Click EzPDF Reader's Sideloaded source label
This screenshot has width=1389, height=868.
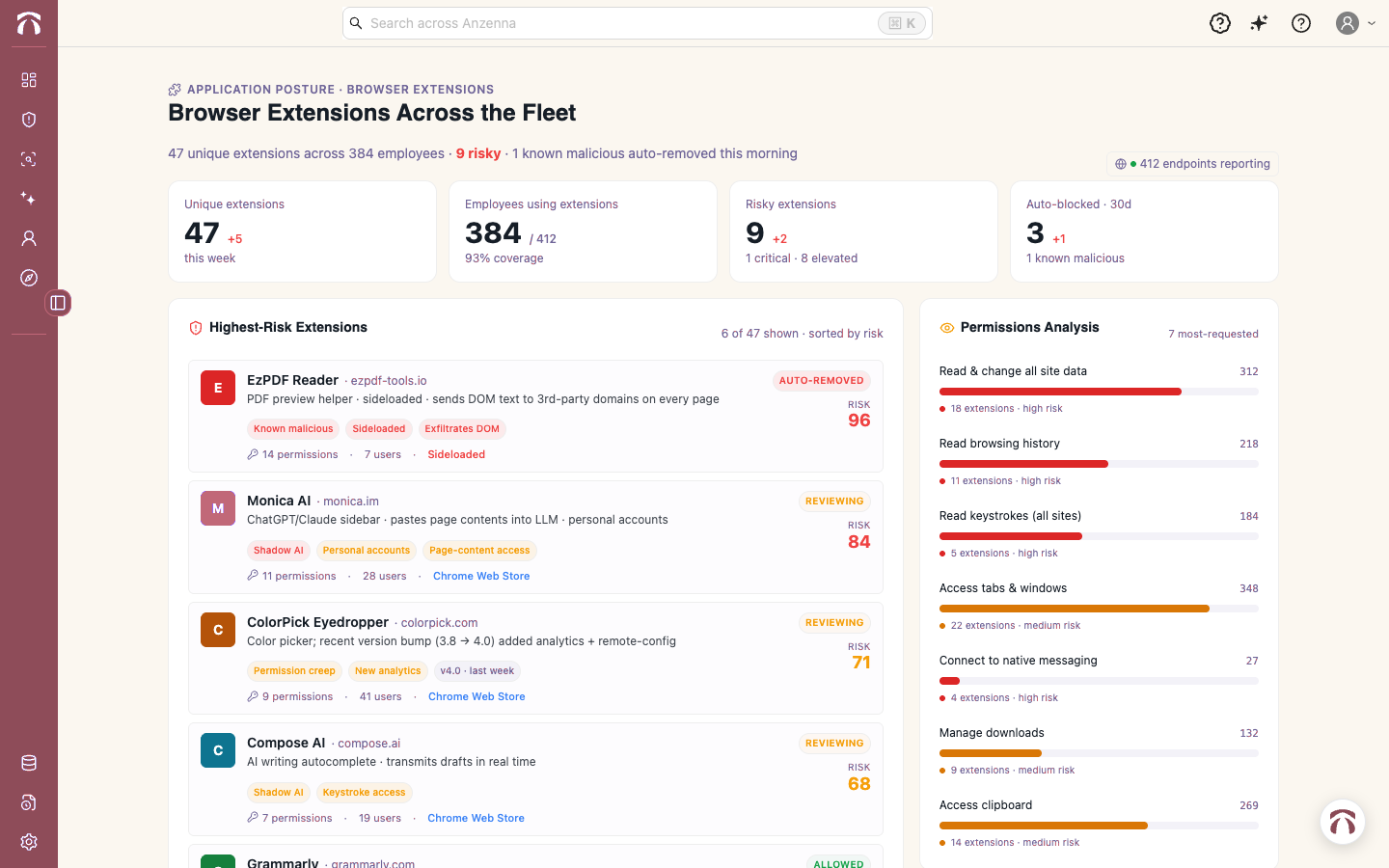tap(456, 454)
